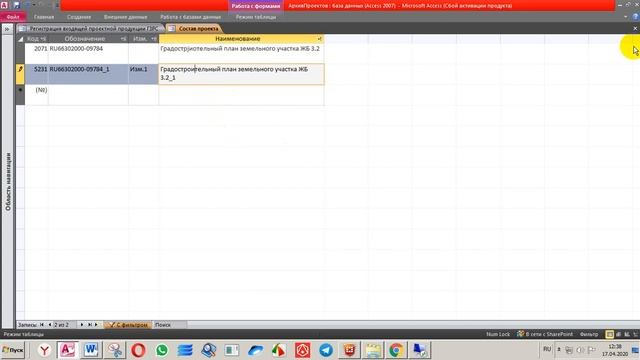Open the Обозначение column filter dropdown

(123, 39)
